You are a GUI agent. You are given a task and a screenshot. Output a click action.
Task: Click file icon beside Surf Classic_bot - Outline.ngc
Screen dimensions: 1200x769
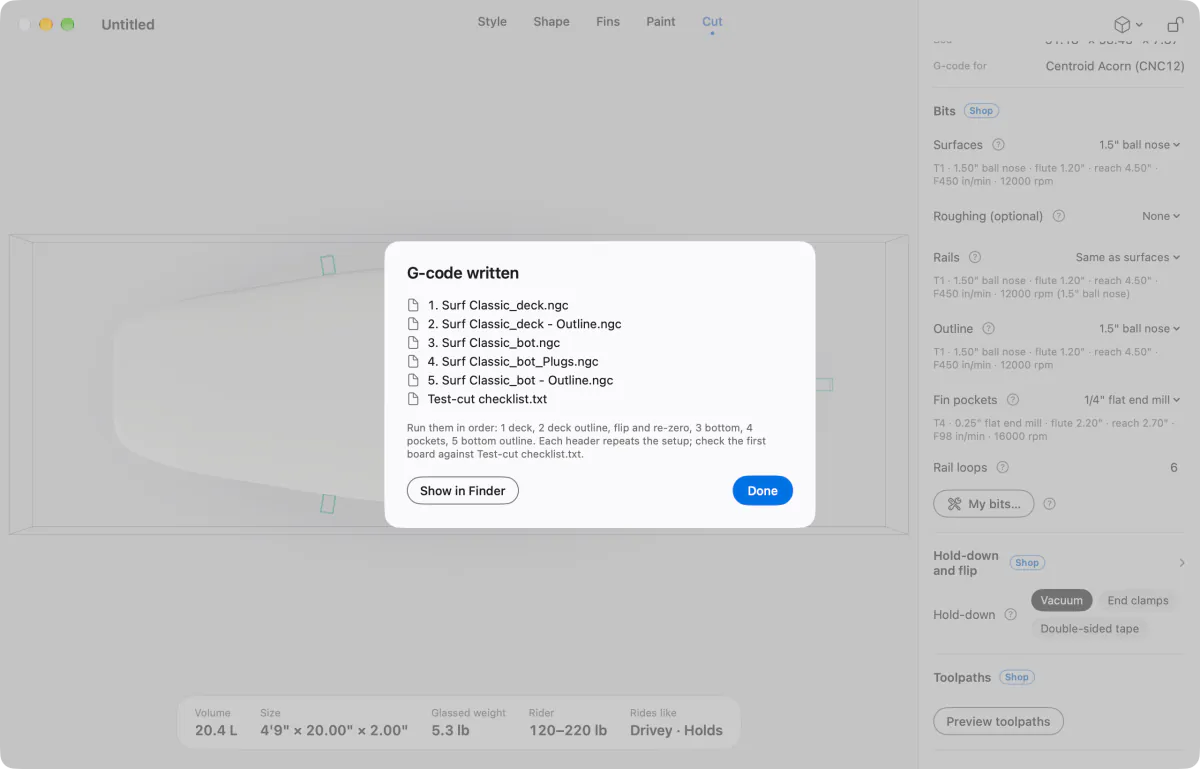pos(413,381)
